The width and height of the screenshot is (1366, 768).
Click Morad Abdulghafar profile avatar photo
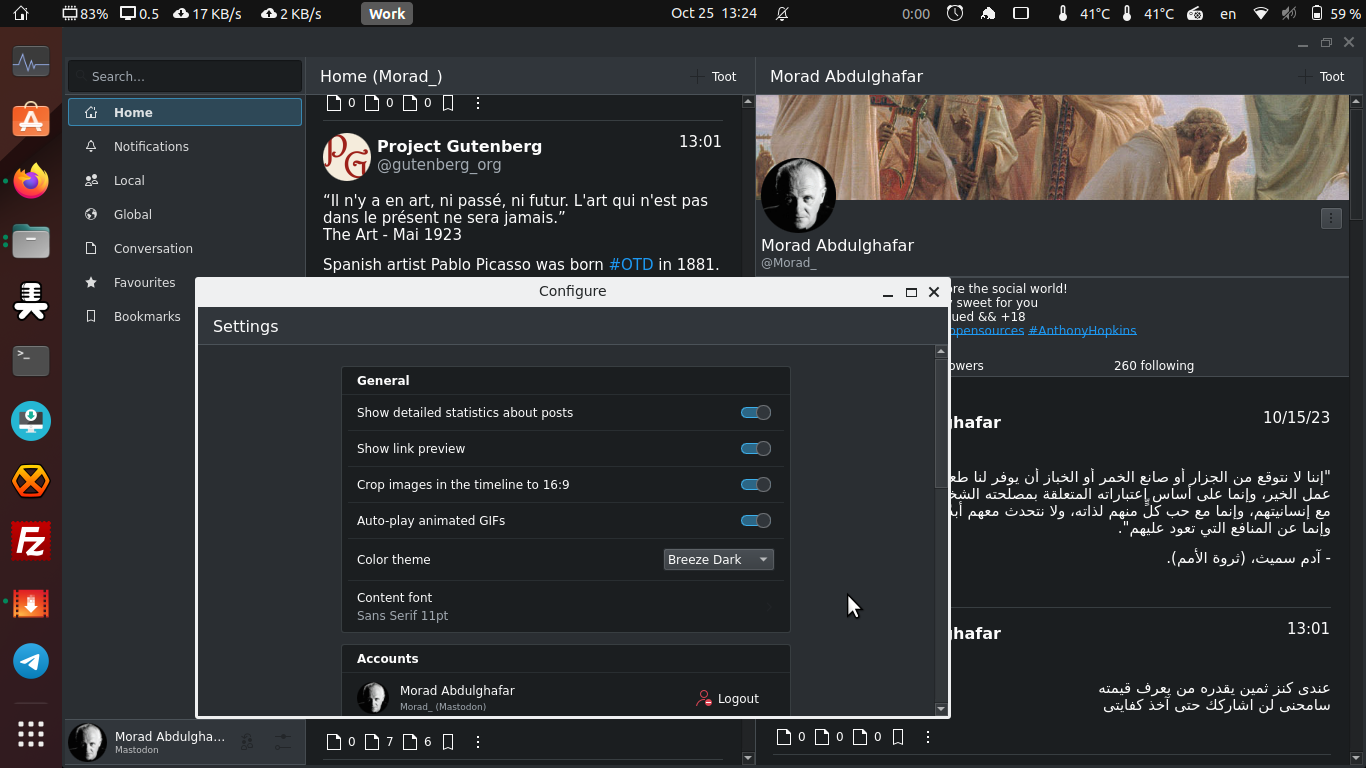(798, 195)
